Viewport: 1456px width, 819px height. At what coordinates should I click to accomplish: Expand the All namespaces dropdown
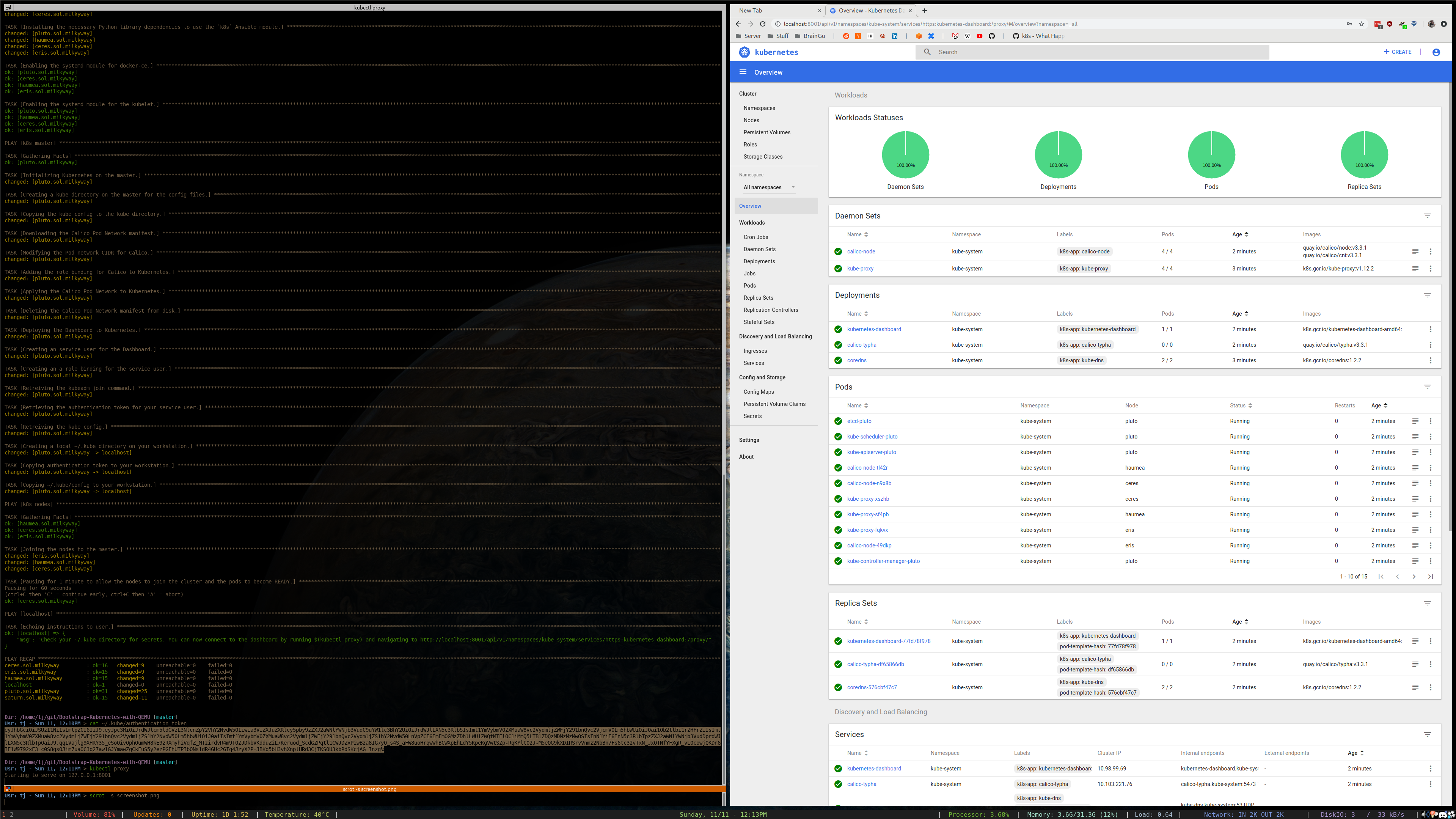[x=768, y=188]
